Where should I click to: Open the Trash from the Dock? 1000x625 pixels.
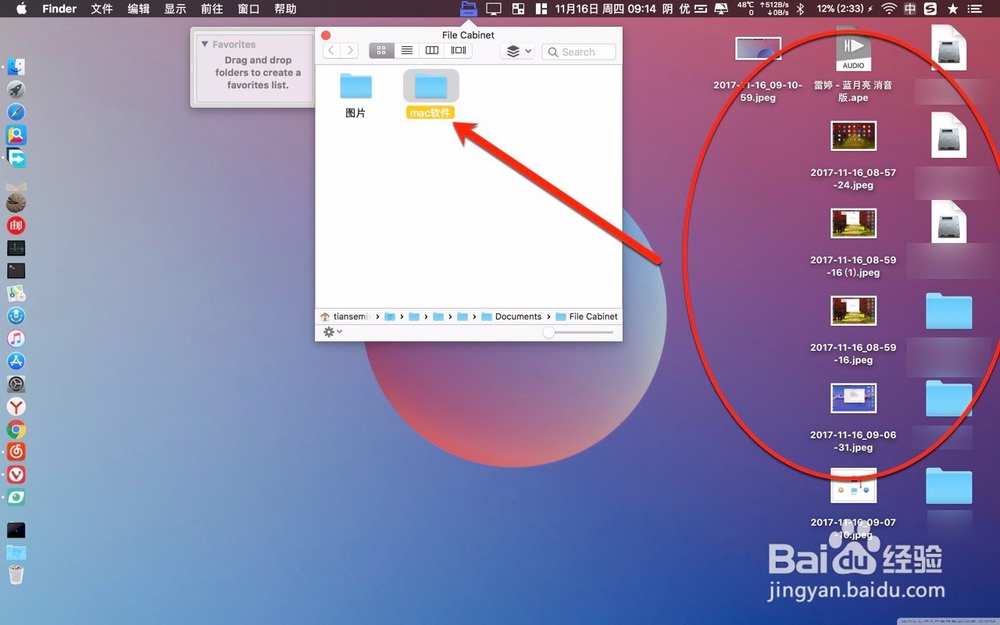16,574
